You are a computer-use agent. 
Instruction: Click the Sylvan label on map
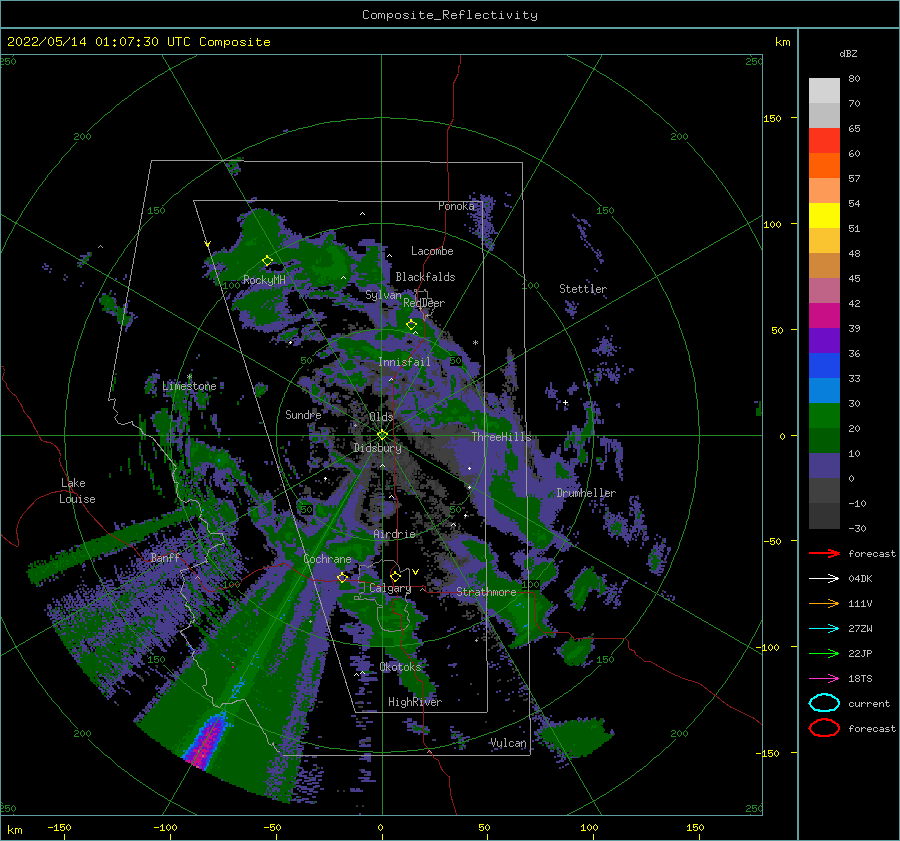(383, 295)
